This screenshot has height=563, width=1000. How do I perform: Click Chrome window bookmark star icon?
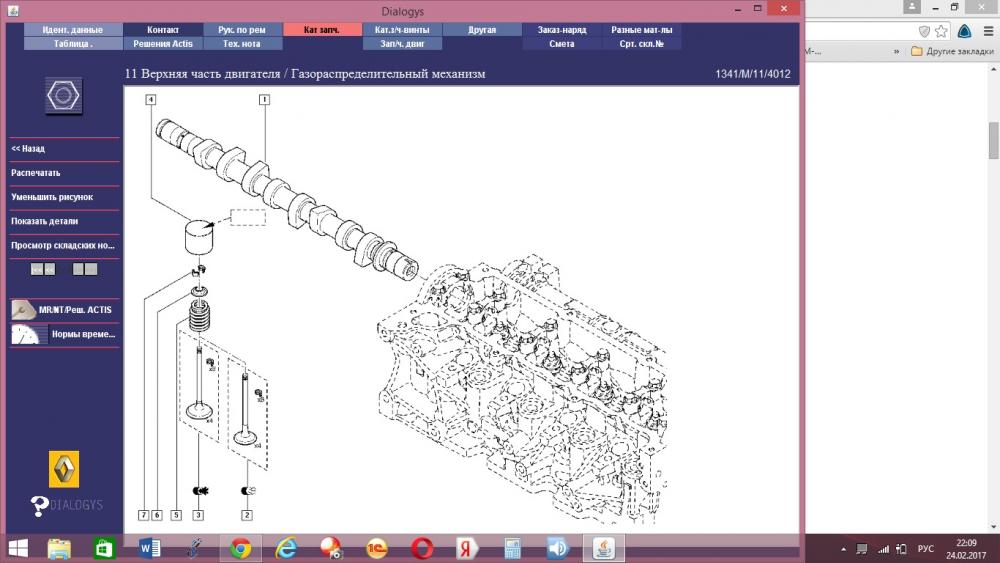(942, 31)
